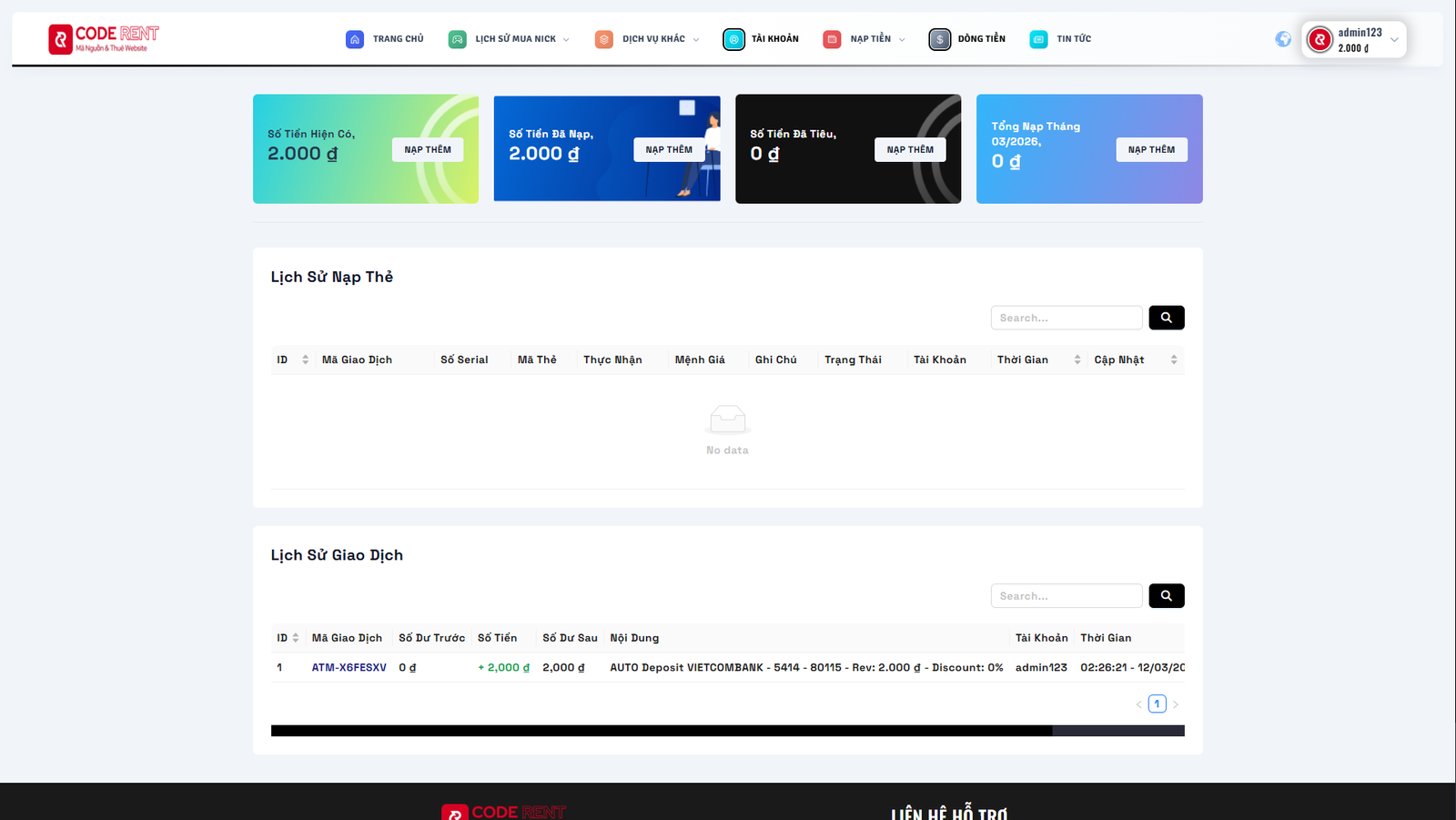This screenshot has width=1456, height=820.
Task: Click the Dịch Vụ Khác layers icon
Action: 603,38
